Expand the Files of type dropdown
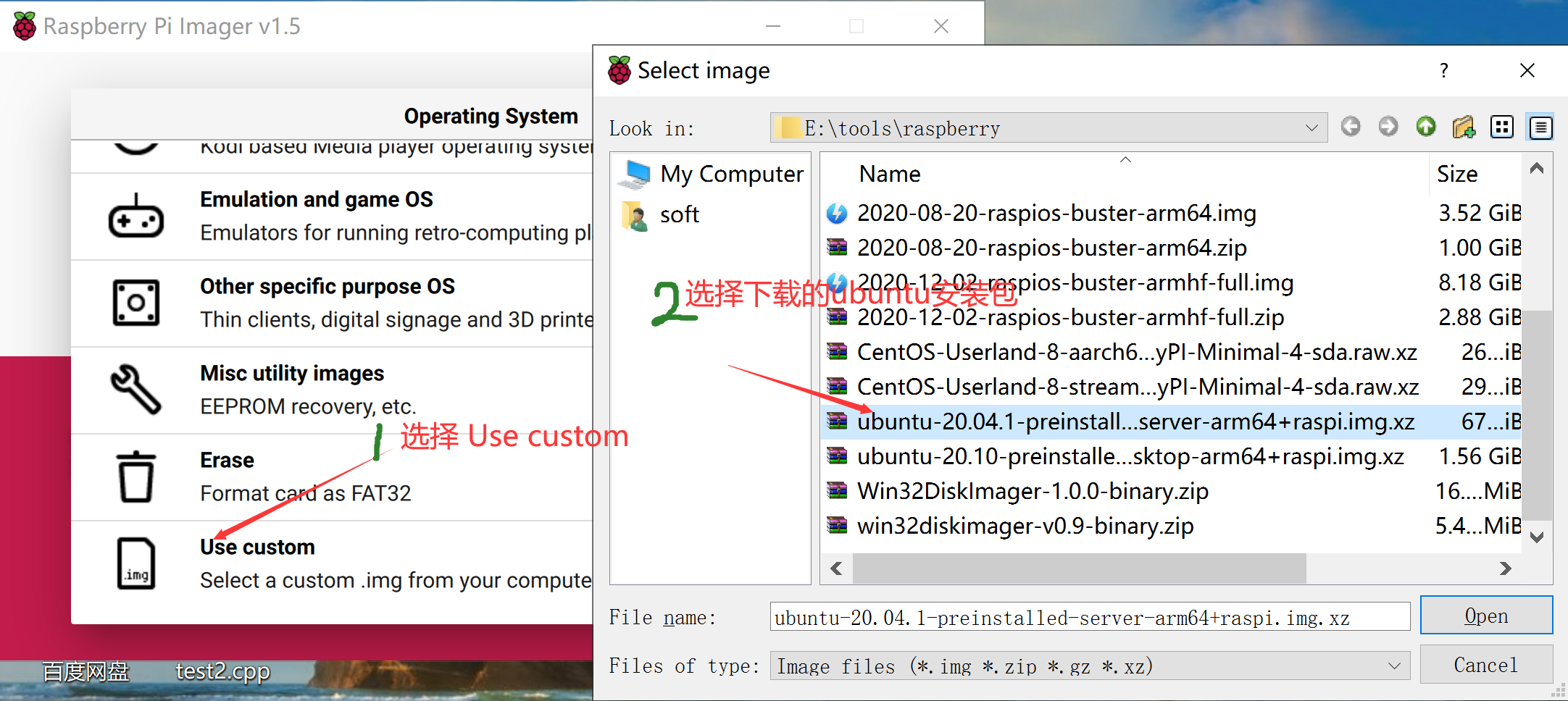 pos(1394,666)
